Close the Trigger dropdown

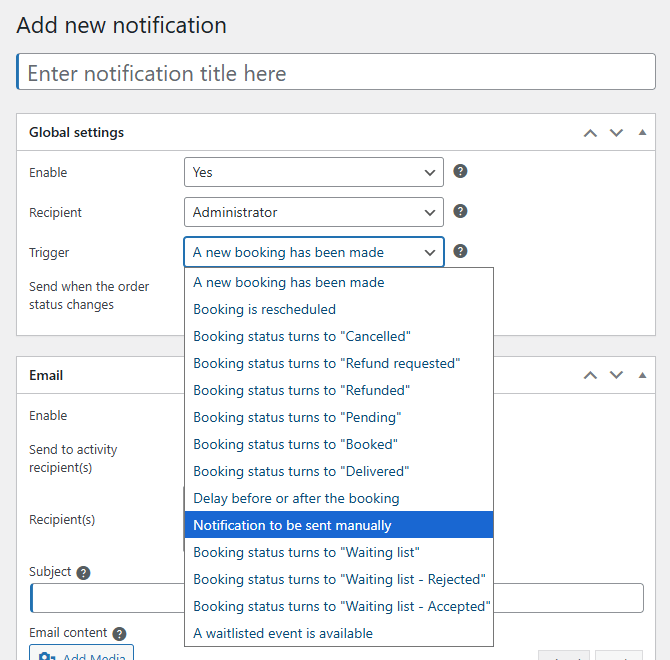click(x=314, y=252)
